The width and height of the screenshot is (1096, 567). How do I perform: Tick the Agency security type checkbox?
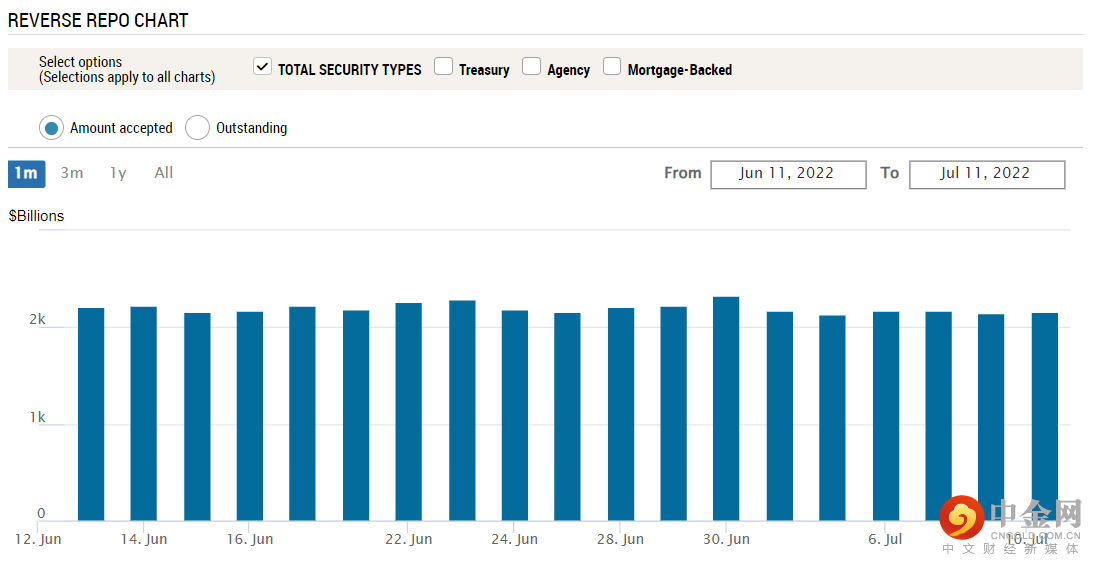click(x=532, y=67)
